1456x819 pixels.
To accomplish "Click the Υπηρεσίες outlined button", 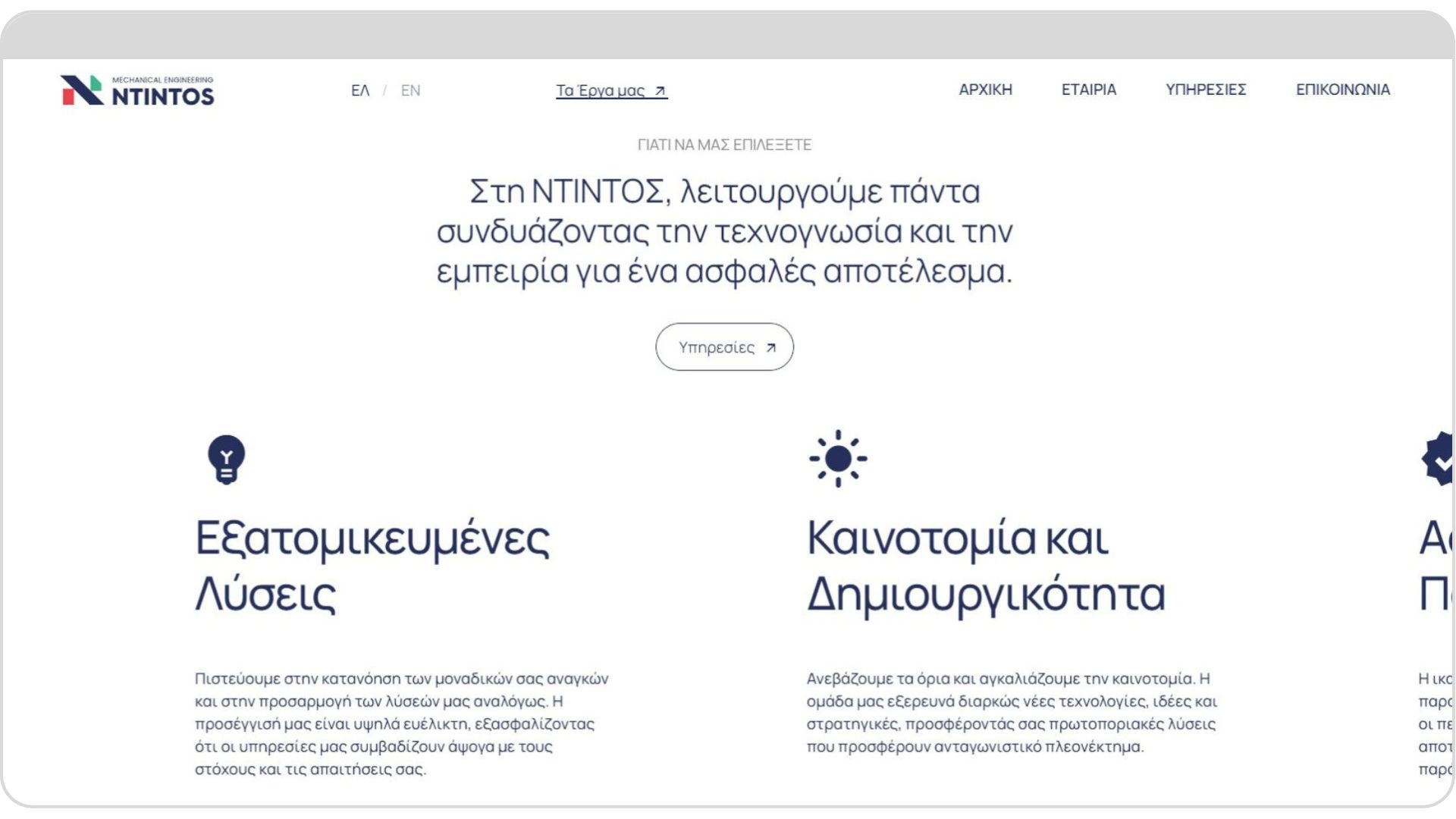I will coord(724,347).
